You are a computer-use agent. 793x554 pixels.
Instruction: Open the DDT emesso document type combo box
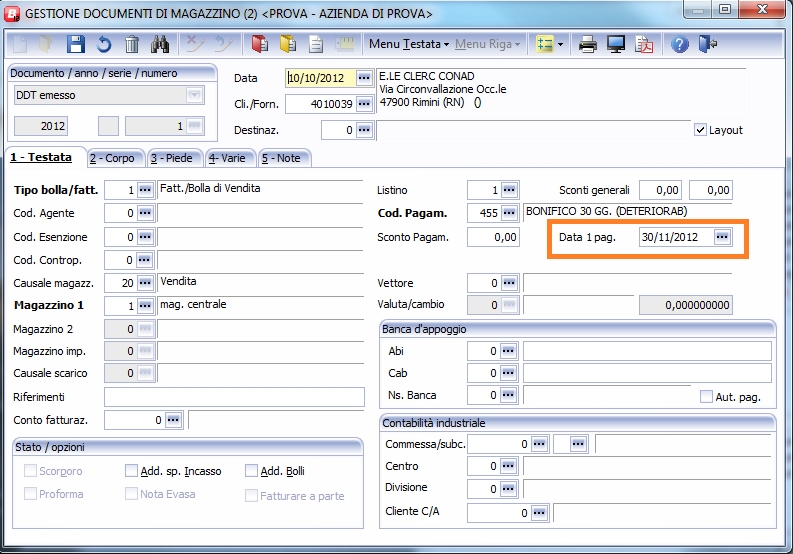pos(194,95)
